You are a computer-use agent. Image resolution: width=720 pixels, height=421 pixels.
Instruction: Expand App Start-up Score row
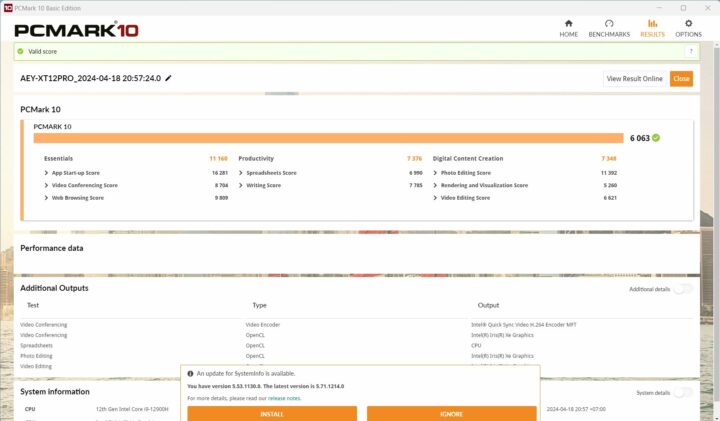(47, 173)
